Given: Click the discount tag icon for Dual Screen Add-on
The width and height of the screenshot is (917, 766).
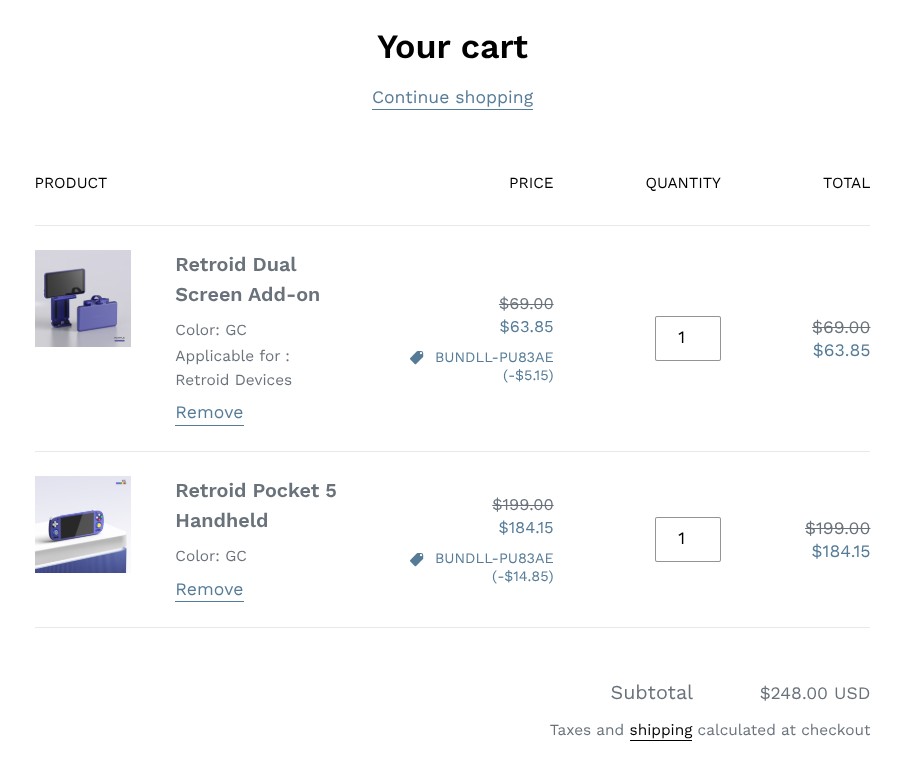Looking at the screenshot, I should (417, 357).
